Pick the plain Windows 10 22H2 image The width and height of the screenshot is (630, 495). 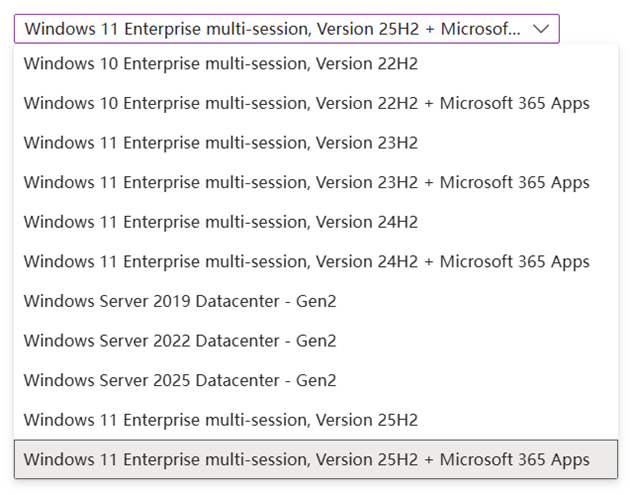pyautogui.click(x=221, y=64)
